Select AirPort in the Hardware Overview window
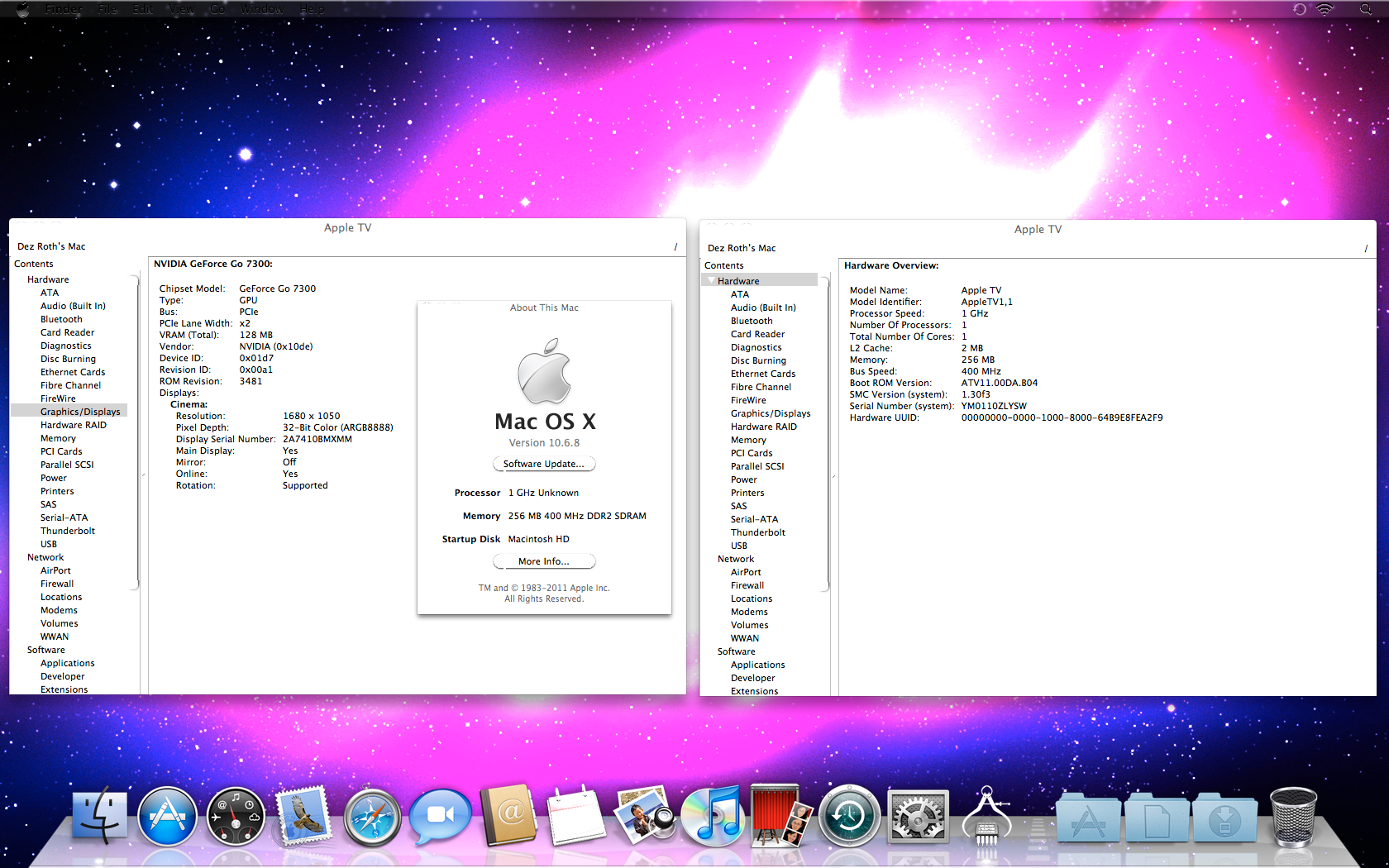1389x868 pixels. click(x=746, y=572)
